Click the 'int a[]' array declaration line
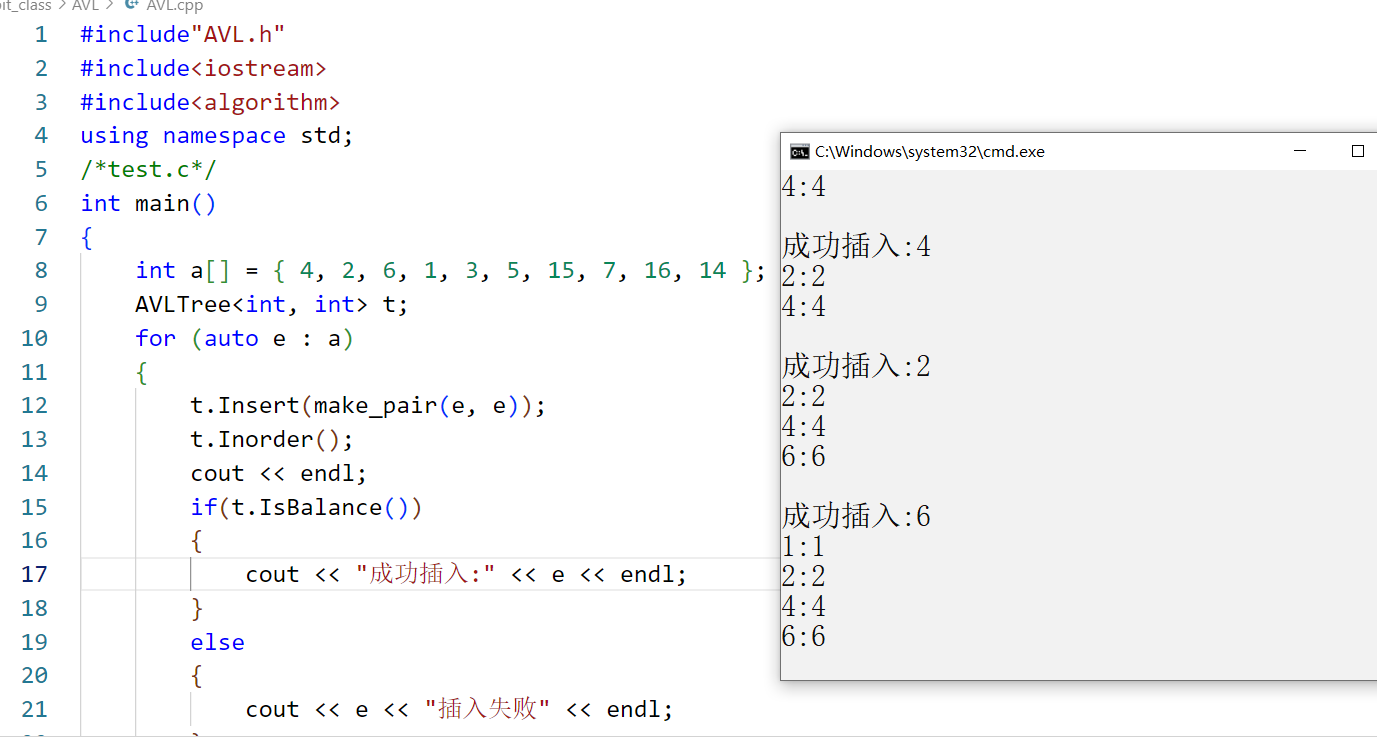The width and height of the screenshot is (1377, 741). coord(451,271)
